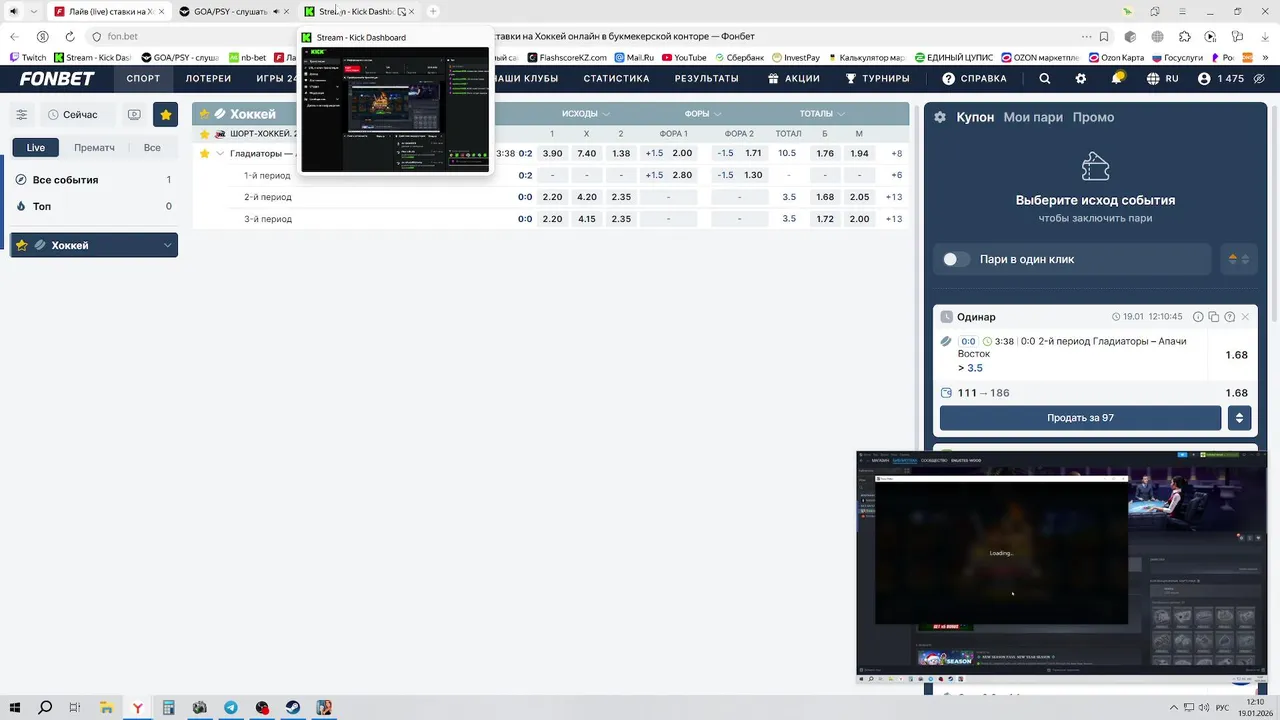The image size is (1280, 720).
Task: Open +8 more markets for main match
Action: click(x=896, y=154)
